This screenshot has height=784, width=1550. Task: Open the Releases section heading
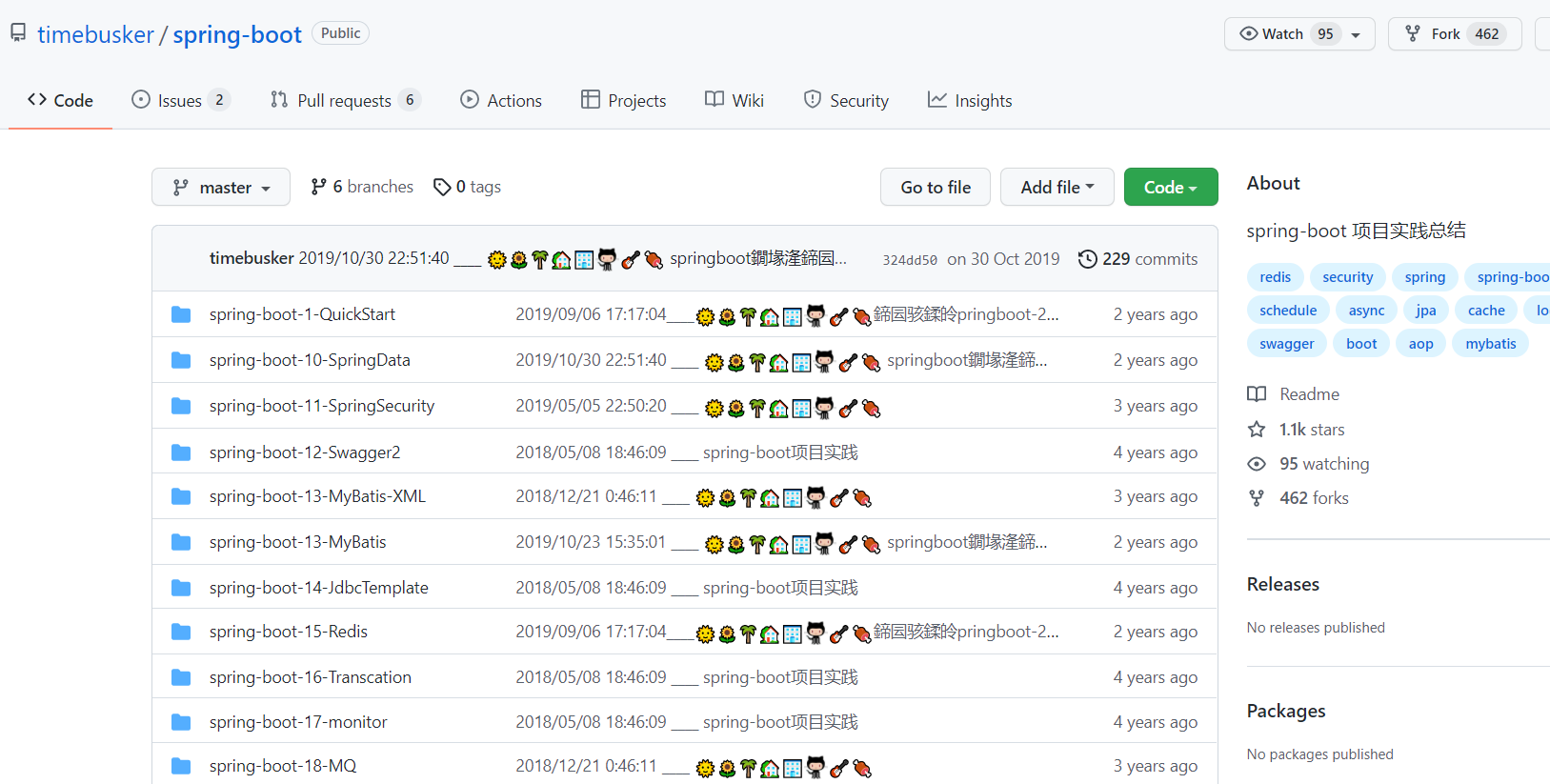(x=1282, y=584)
